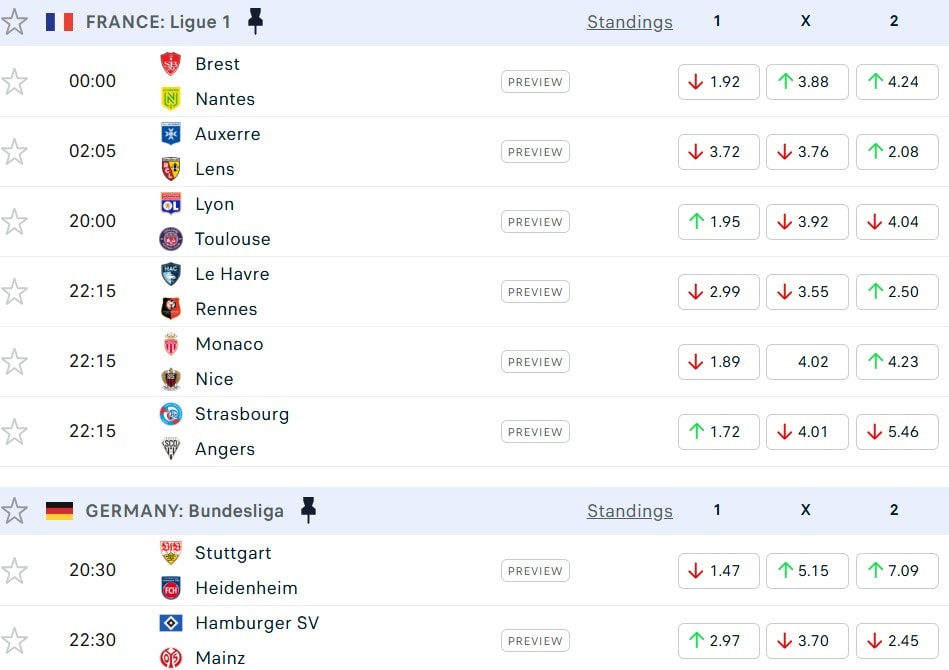
Task: Pin the Germany Bundesliga league
Action: point(308,510)
